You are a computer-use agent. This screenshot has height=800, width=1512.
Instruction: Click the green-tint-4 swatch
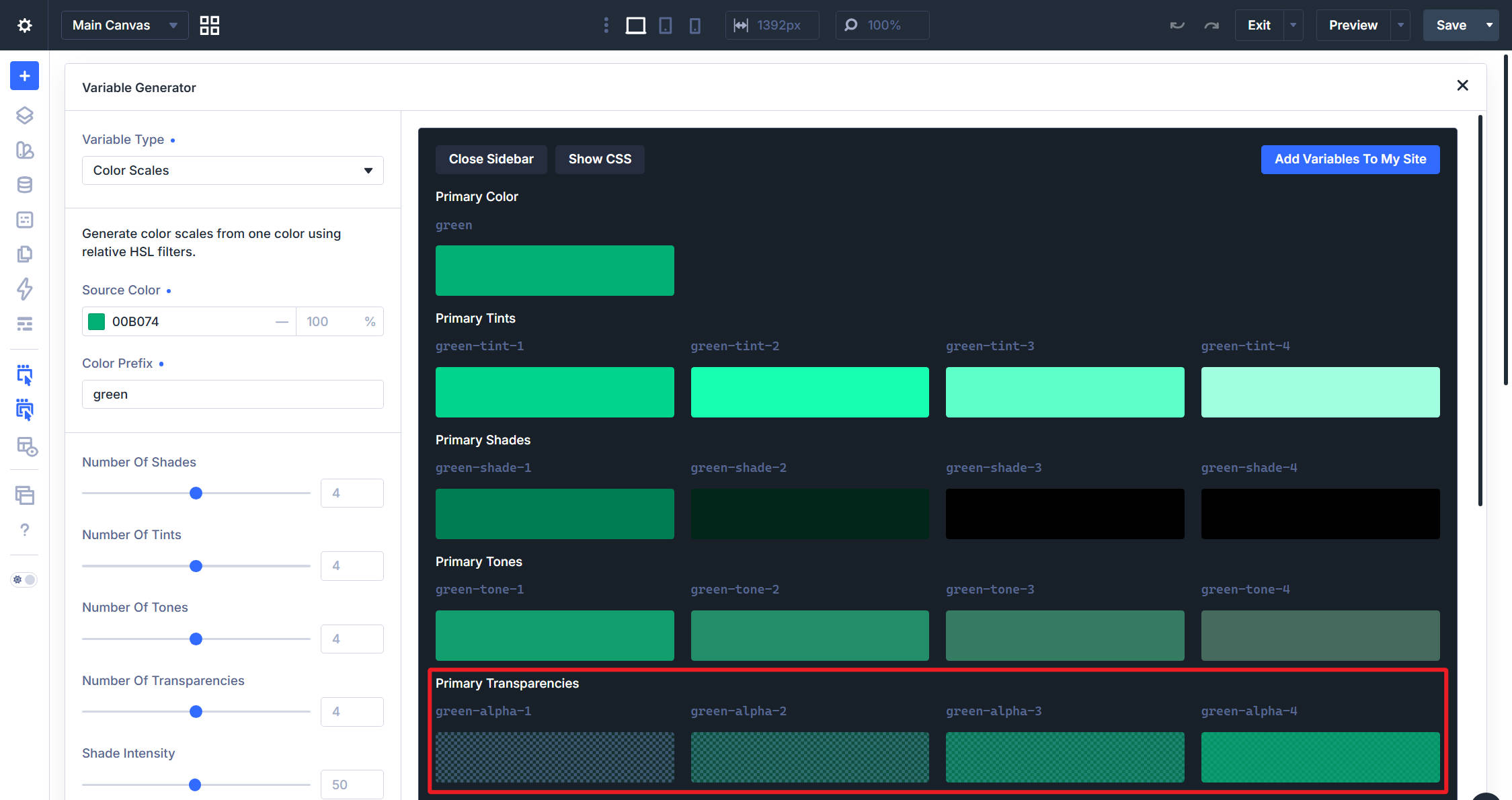coord(1320,392)
